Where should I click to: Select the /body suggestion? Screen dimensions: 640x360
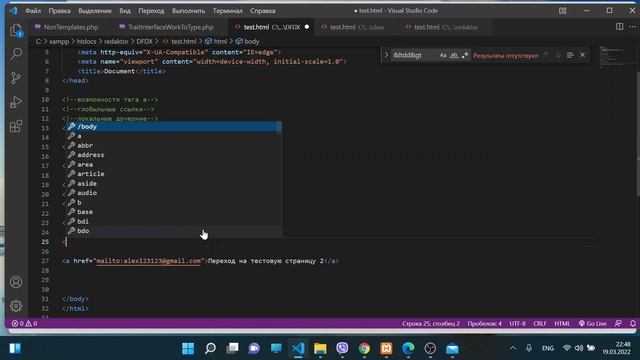point(174,127)
